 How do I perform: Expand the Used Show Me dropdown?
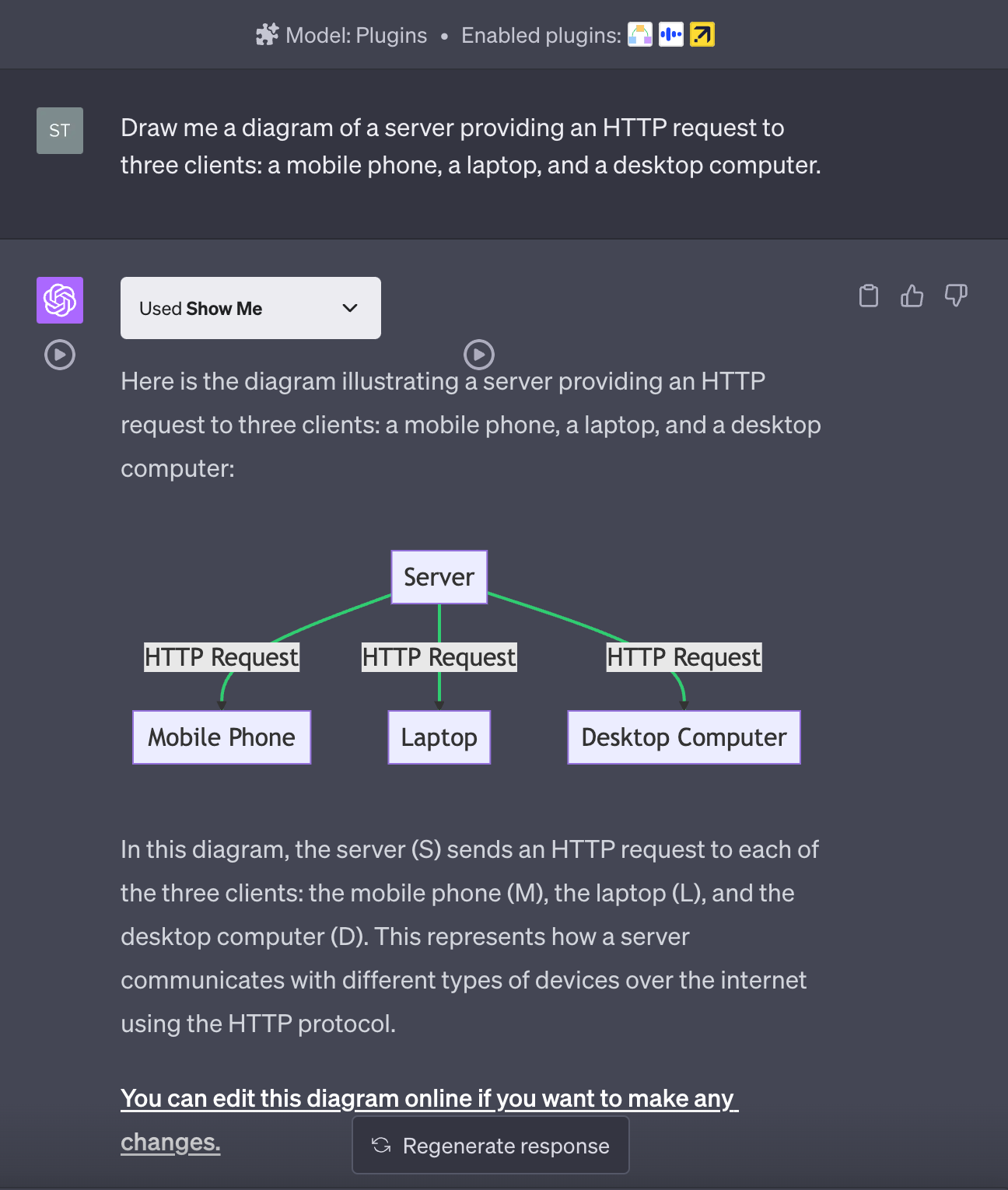[250, 308]
